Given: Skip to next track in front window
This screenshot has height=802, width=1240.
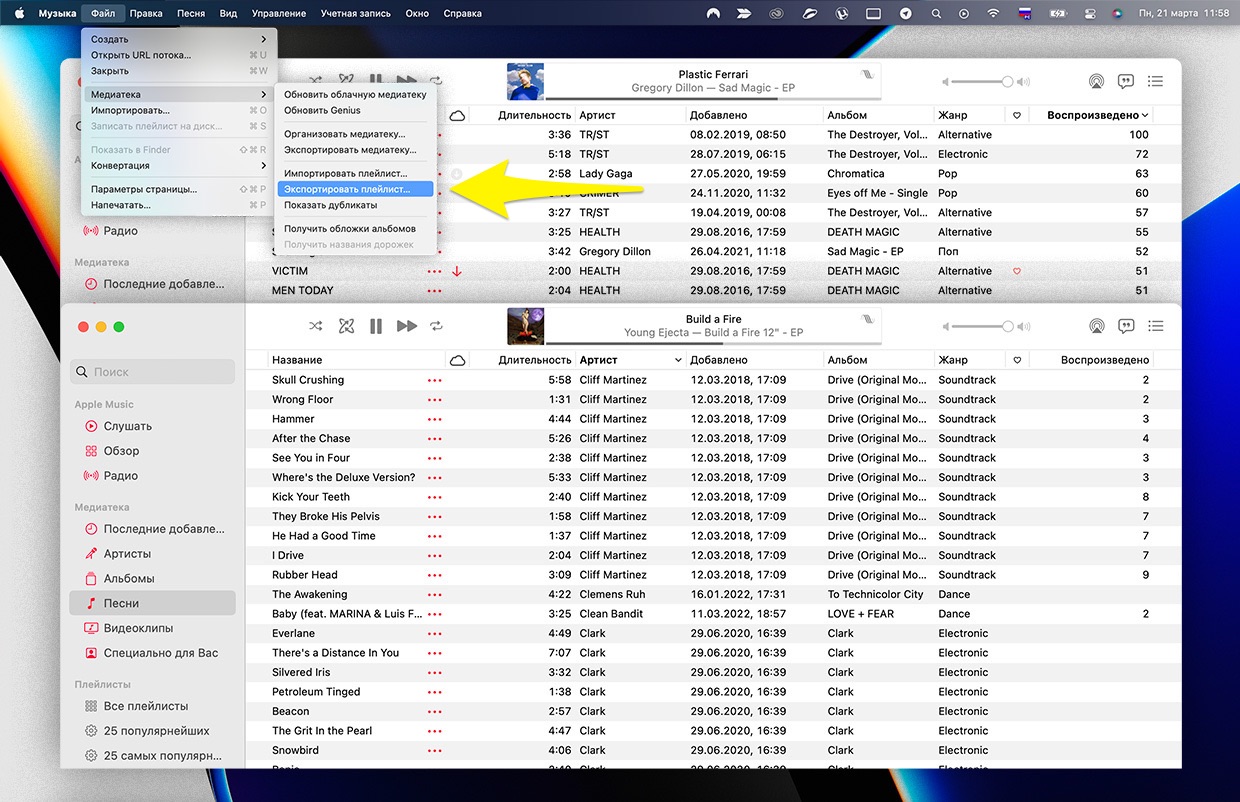Looking at the screenshot, I should 406,326.
